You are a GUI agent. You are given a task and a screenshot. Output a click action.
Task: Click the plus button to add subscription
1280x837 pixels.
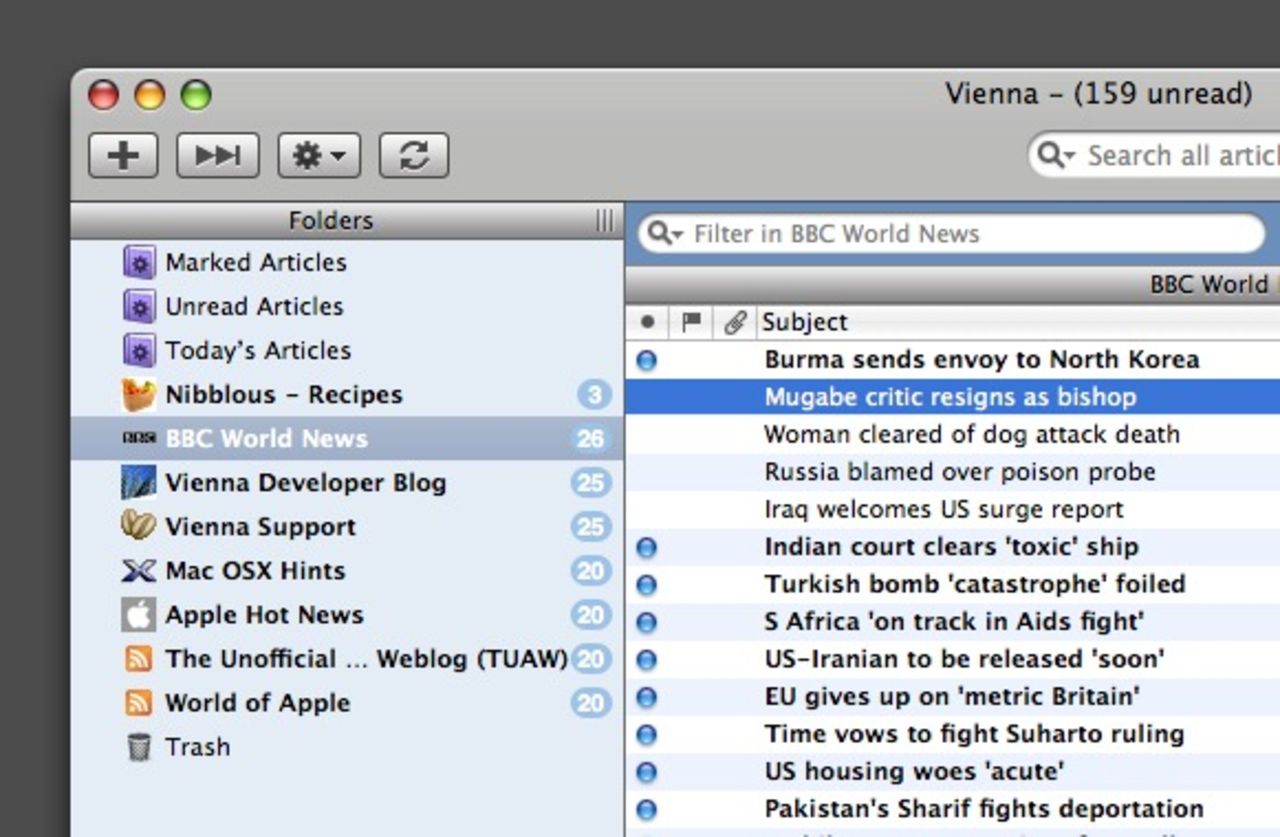(123, 155)
